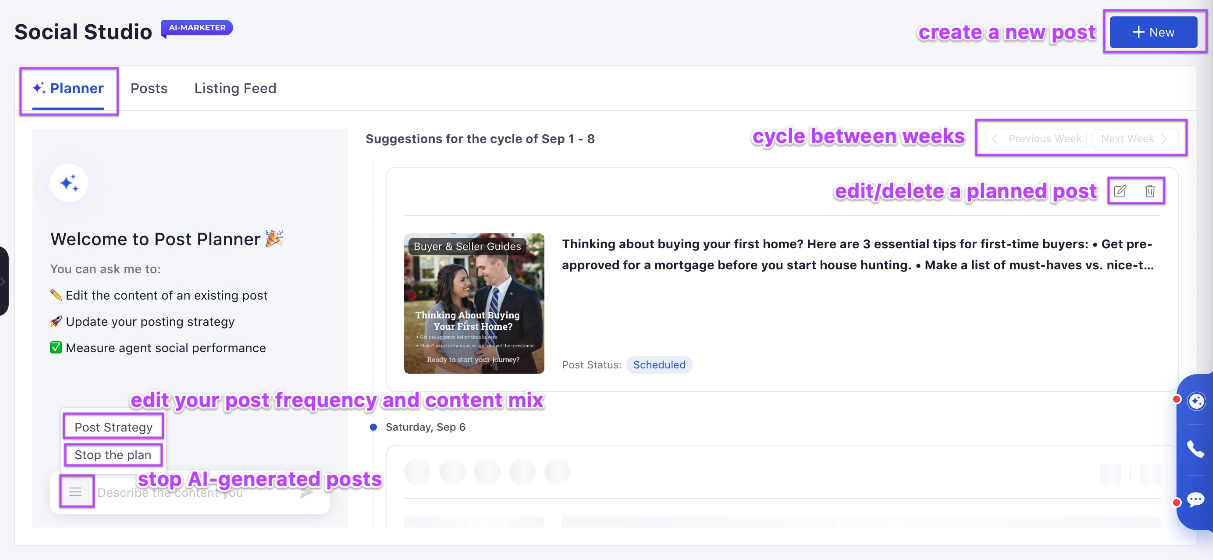Viewport: 1213px width, 560px height.
Task: Open the Listing Feed tab
Action: click(235, 88)
